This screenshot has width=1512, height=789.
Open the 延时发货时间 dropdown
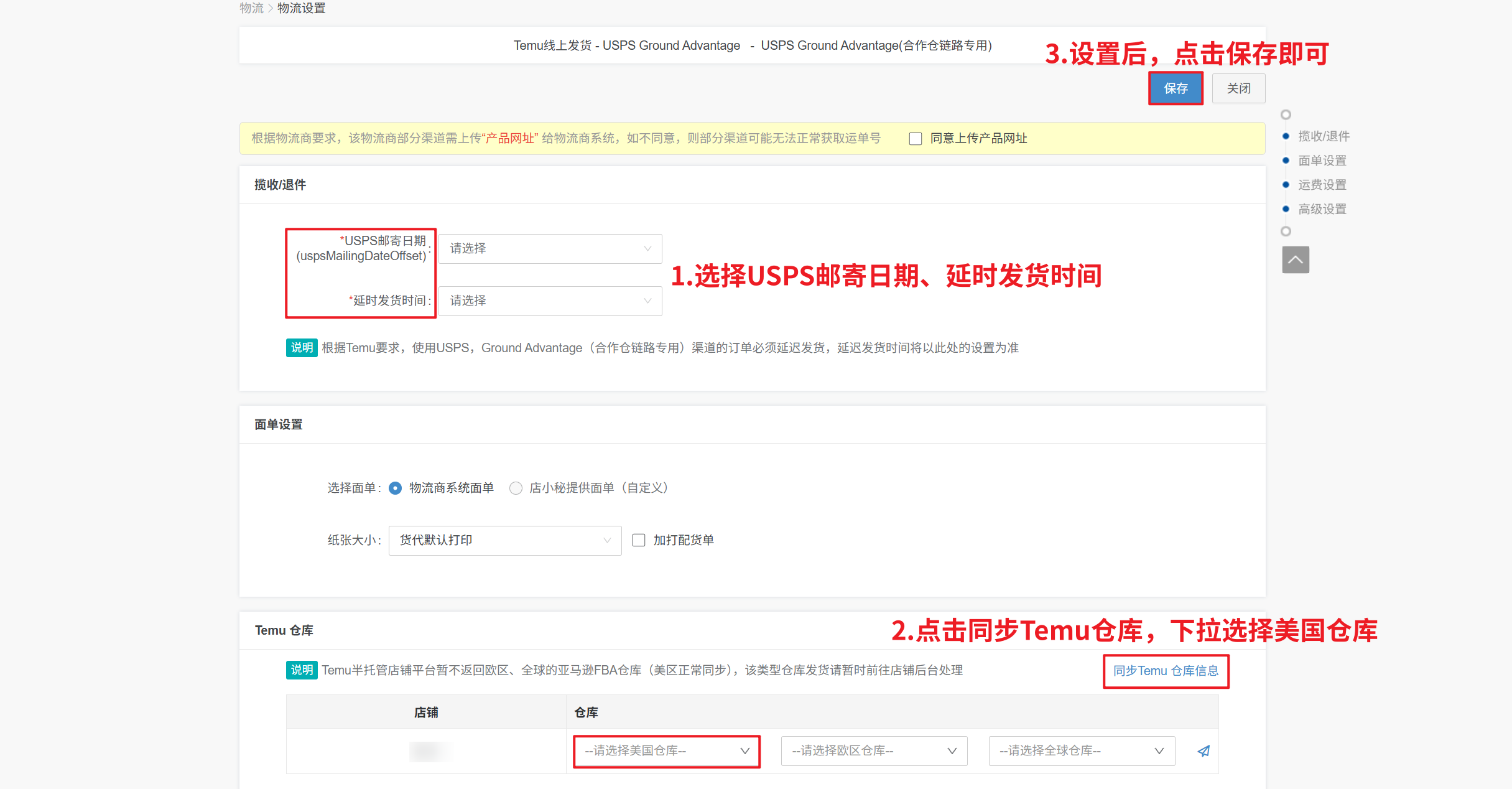pos(550,301)
